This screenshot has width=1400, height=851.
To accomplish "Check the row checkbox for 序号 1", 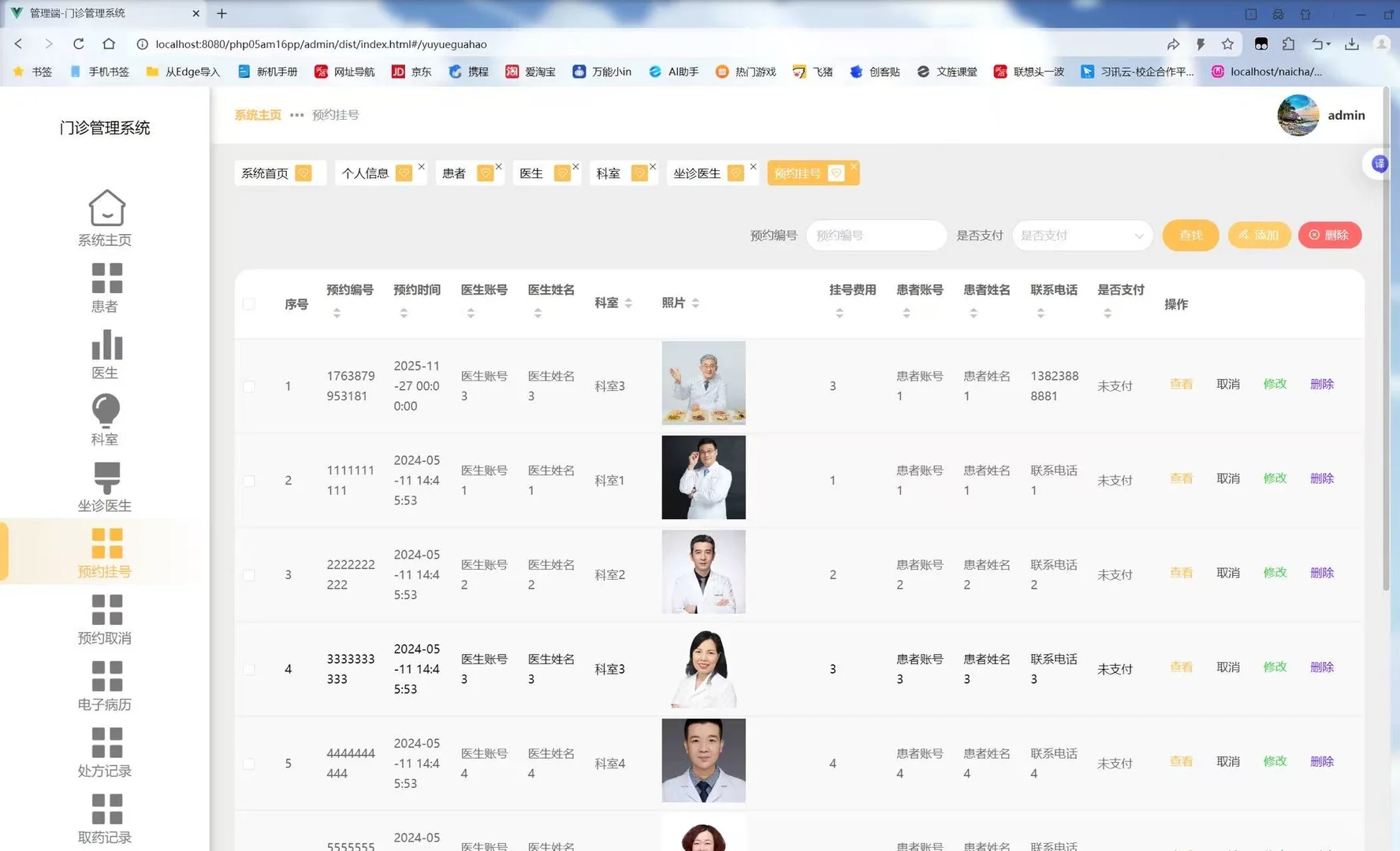I will point(249,386).
